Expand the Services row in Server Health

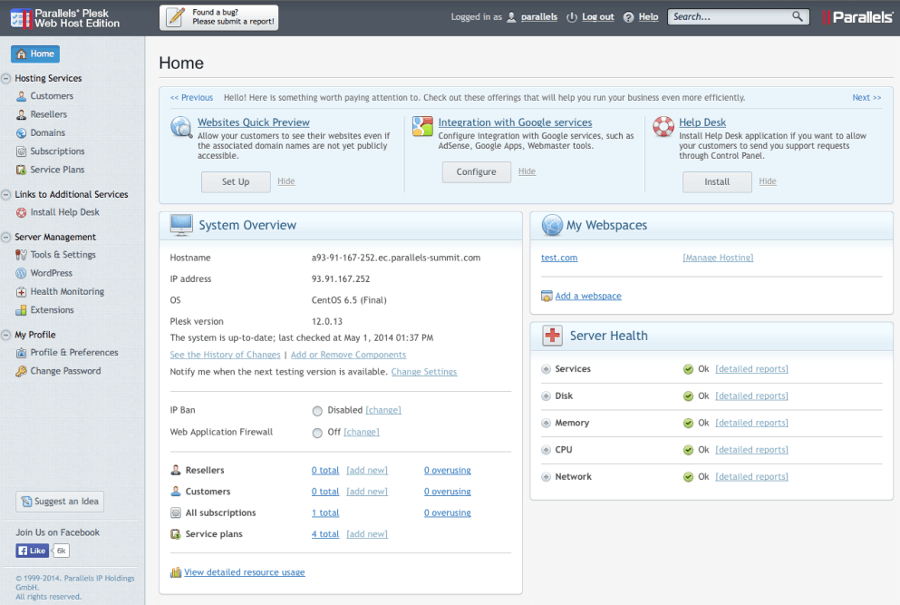coord(546,369)
